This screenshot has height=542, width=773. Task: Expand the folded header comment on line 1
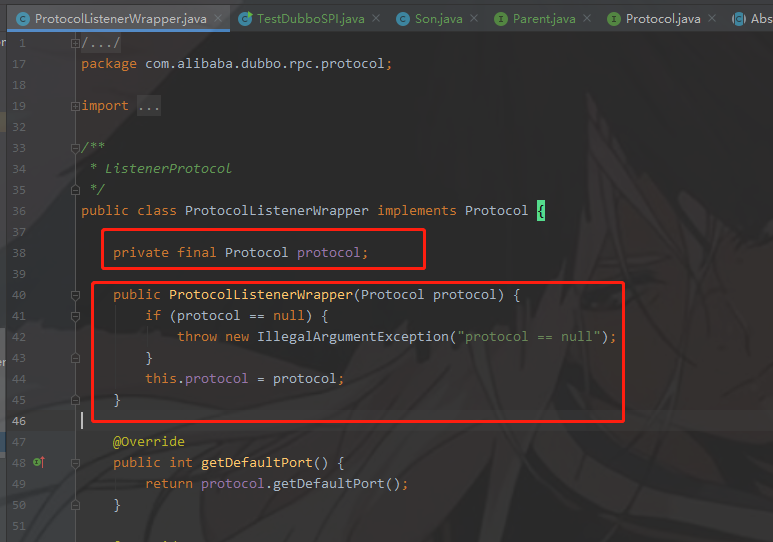point(75,43)
